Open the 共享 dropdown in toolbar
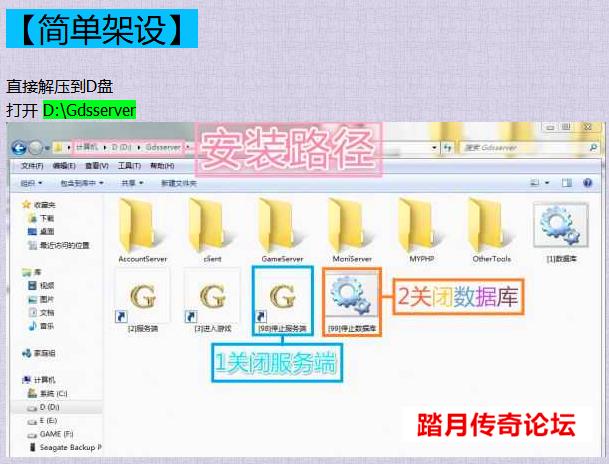609x464 pixels. (x=130, y=183)
